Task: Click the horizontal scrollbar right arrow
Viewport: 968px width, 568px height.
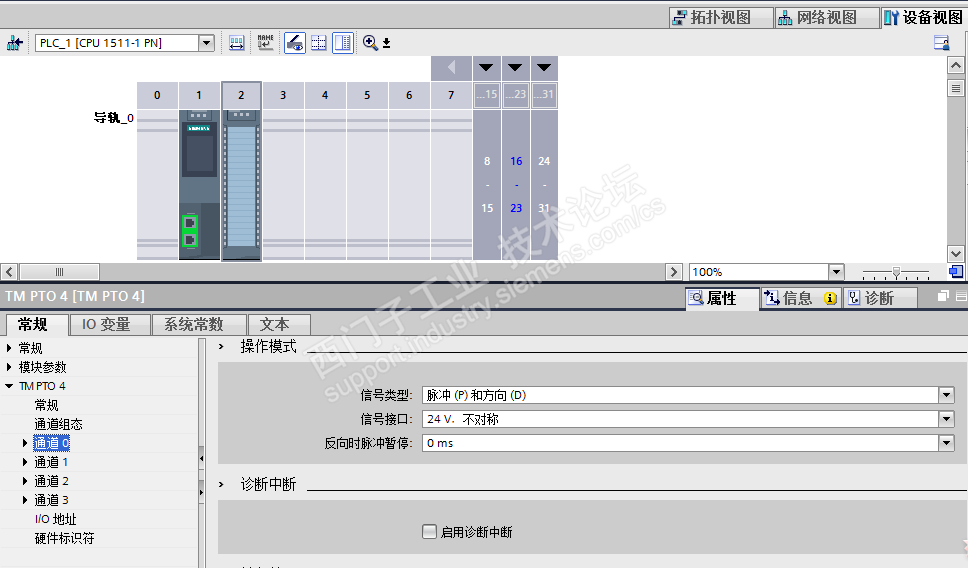Action: click(x=674, y=272)
